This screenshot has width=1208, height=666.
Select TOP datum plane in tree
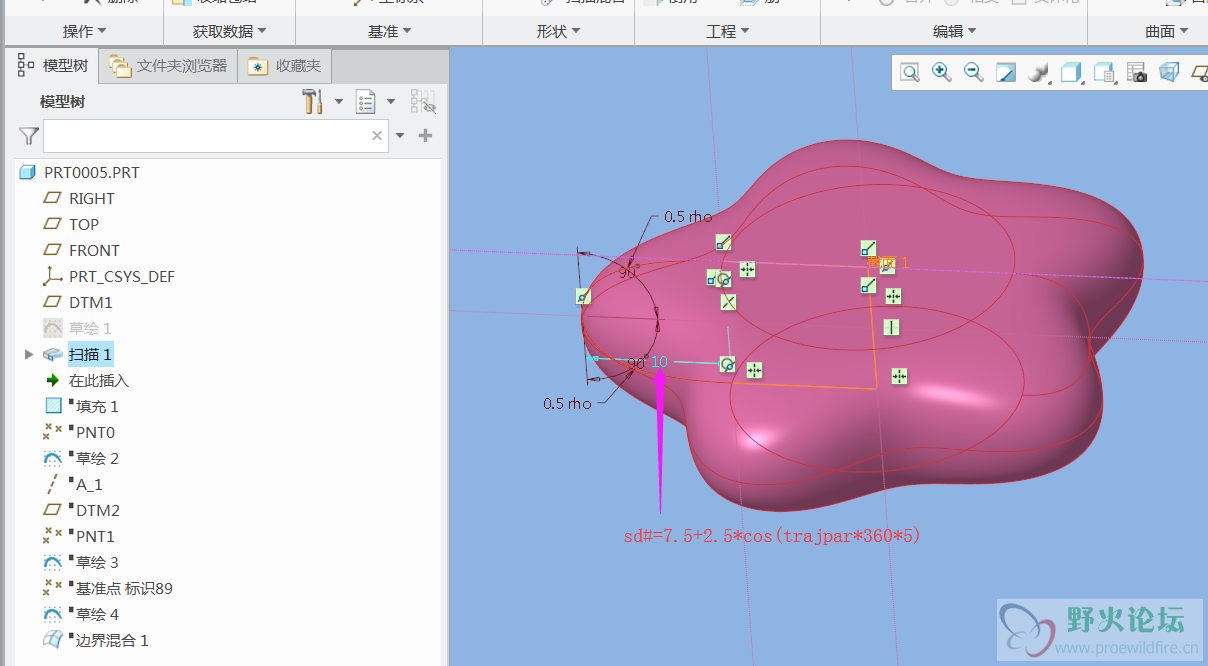click(x=83, y=224)
